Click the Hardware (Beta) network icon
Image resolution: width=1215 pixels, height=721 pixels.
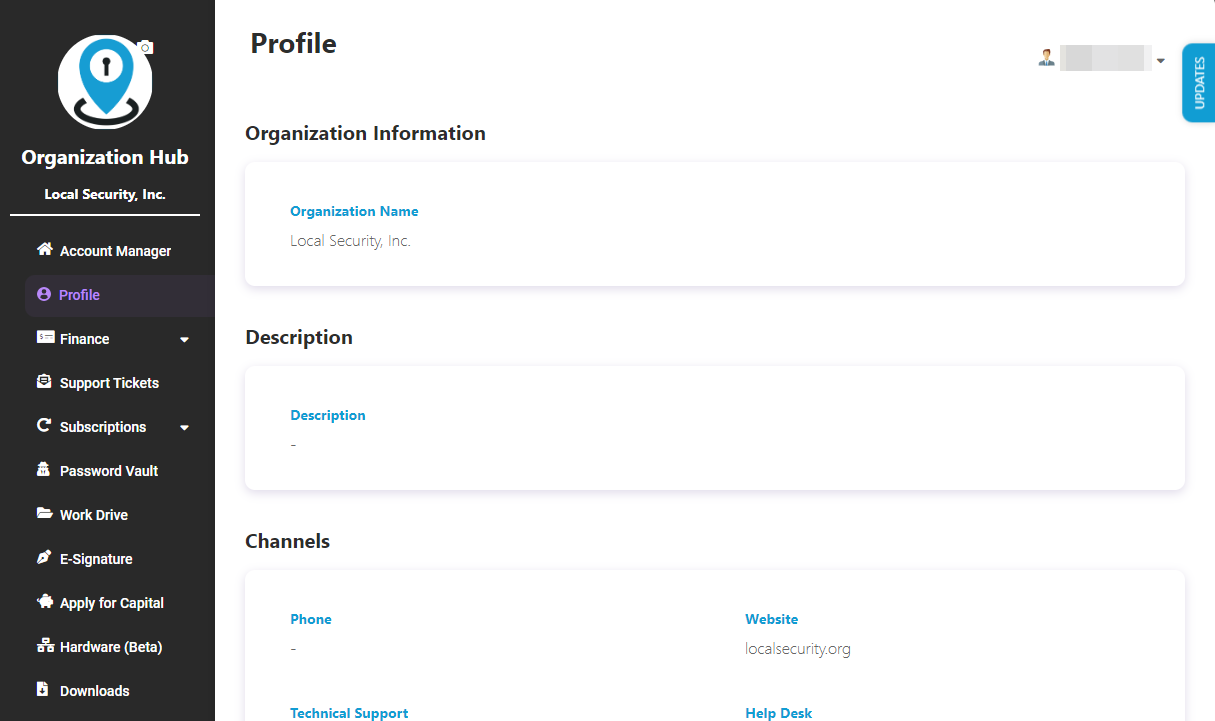45,645
